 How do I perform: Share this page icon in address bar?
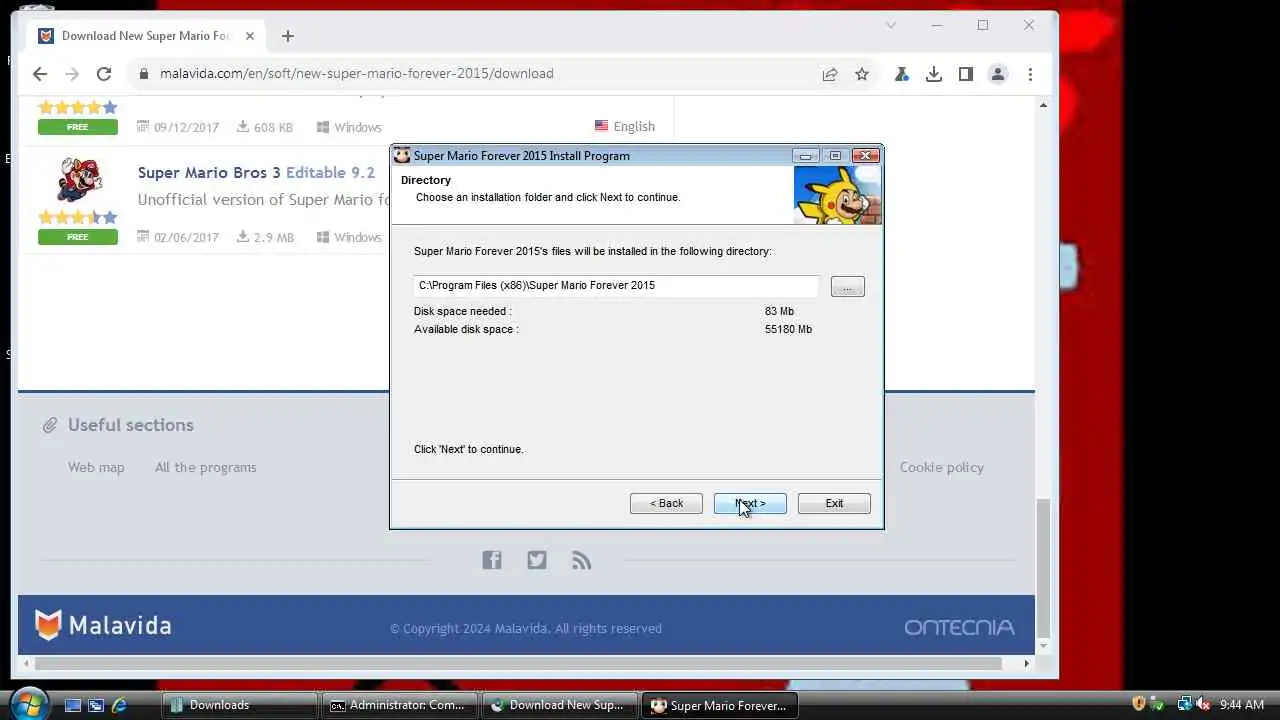[830, 74]
